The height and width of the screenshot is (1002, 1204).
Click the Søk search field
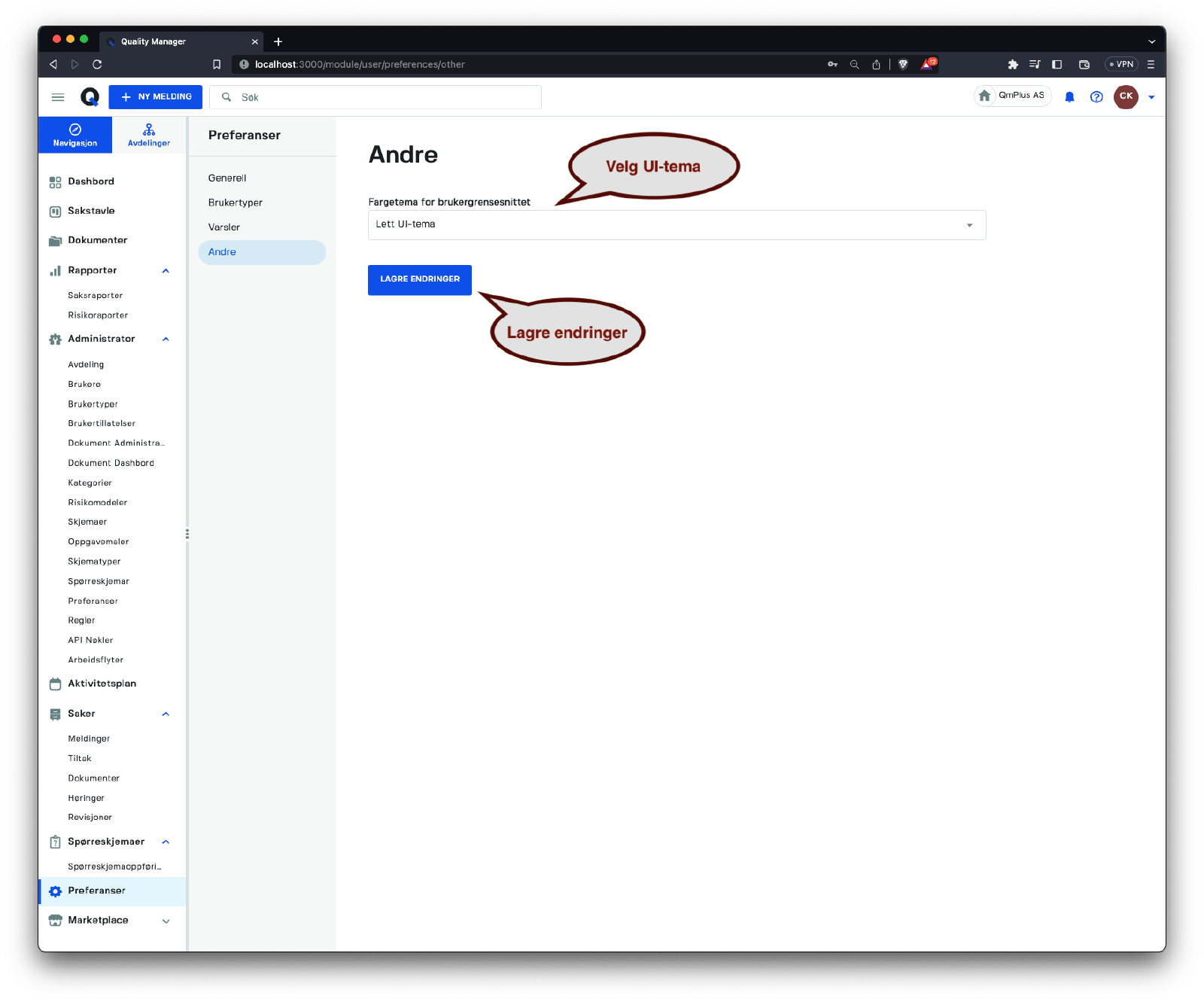(x=384, y=97)
